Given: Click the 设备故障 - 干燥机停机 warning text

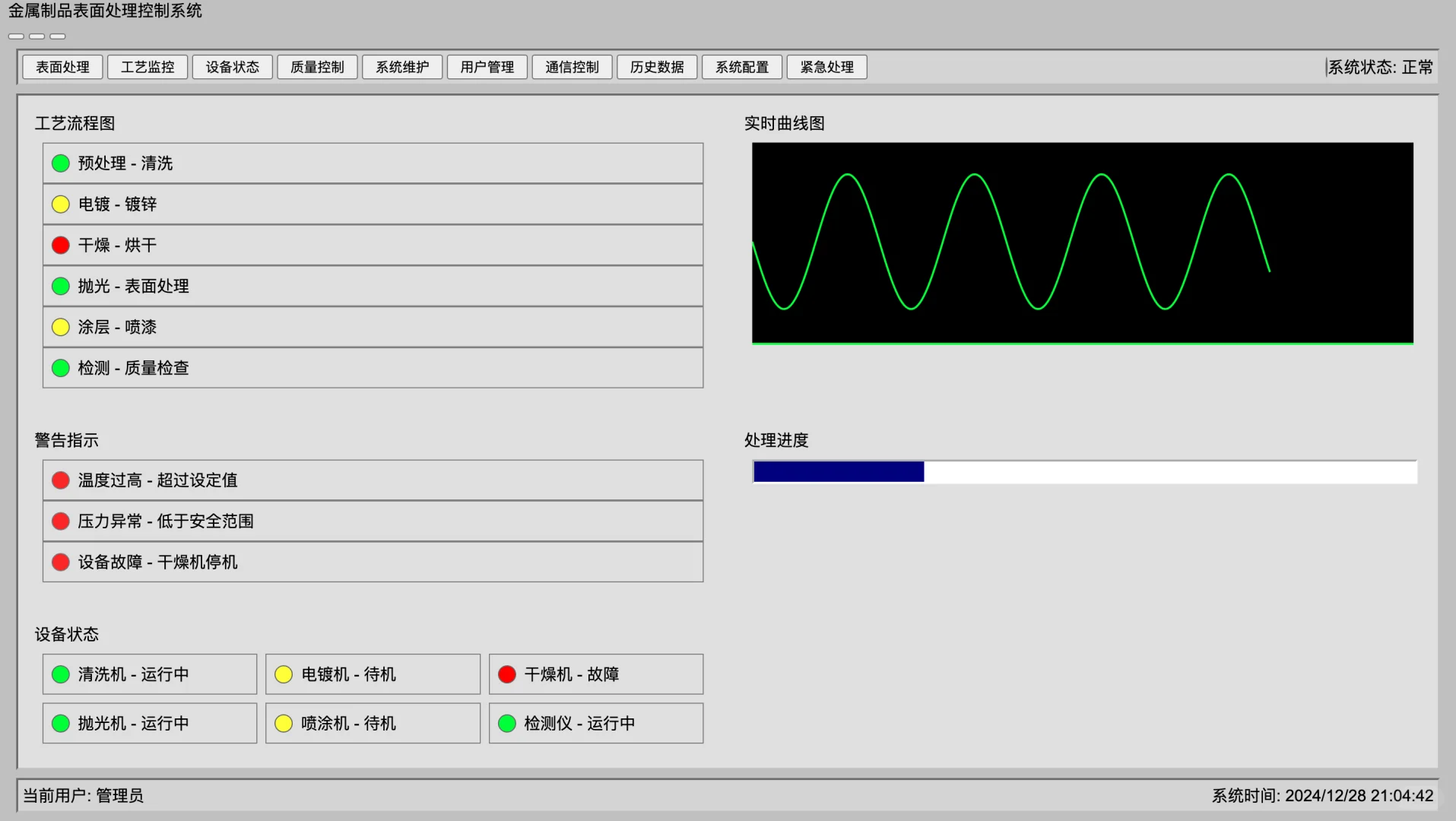Looking at the screenshot, I should pos(157,563).
